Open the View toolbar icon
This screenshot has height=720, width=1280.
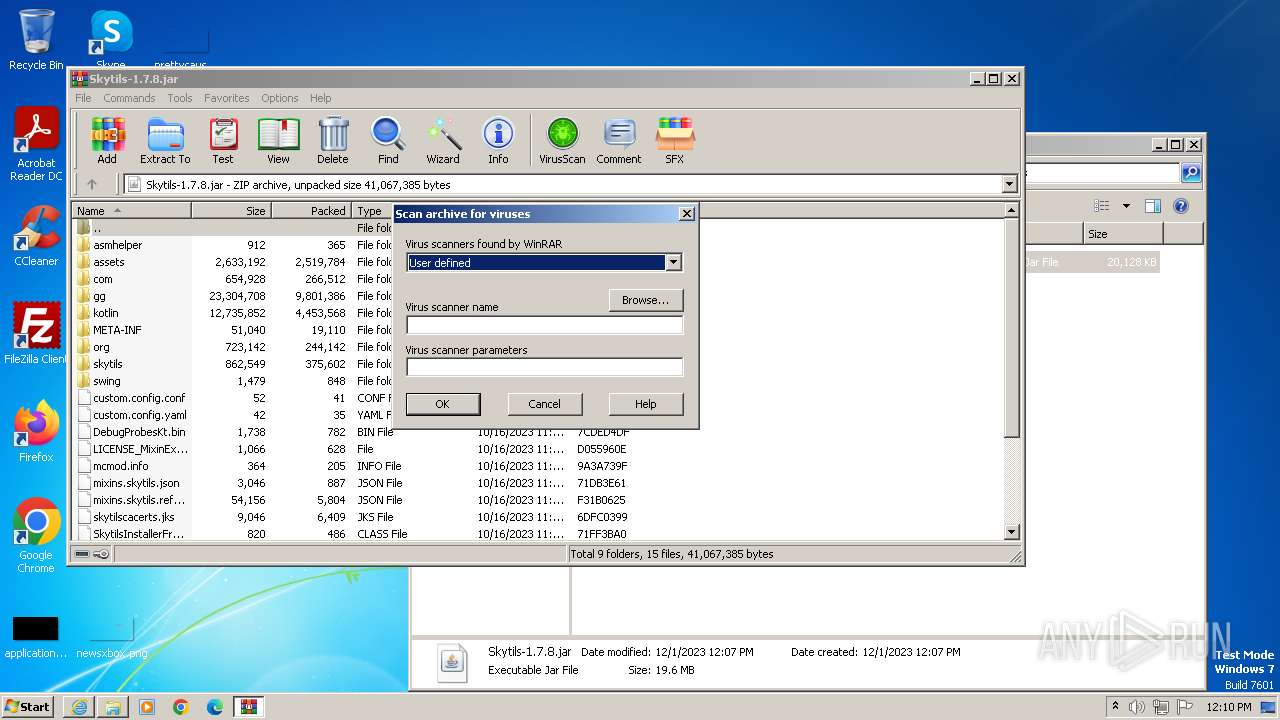[278, 141]
